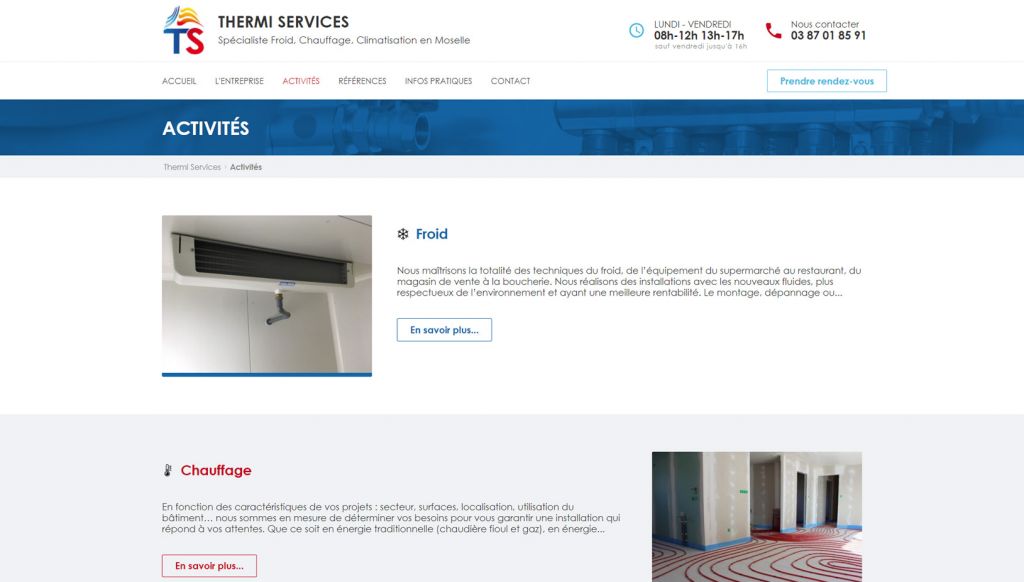
Task: Open the Froid heading link
Action: click(432, 234)
